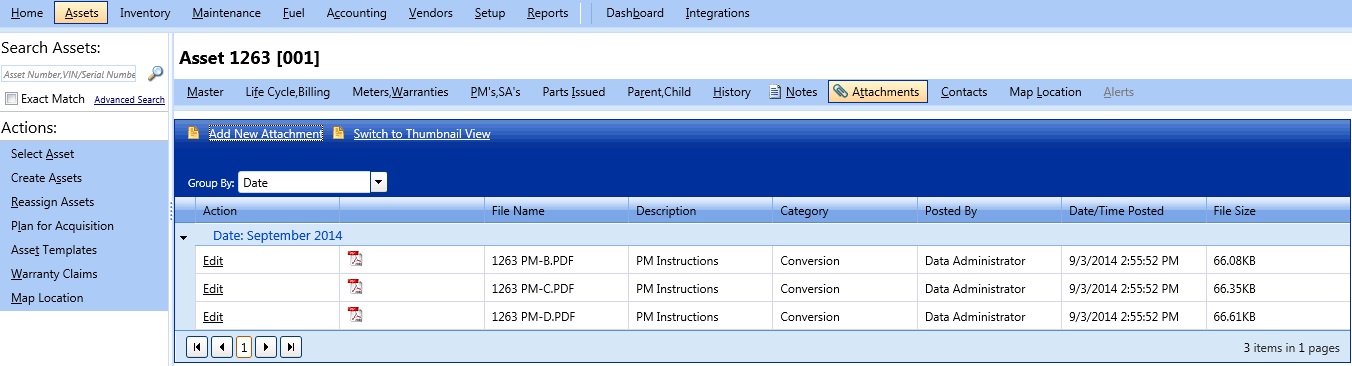Switch to the Notes tab

tap(793, 92)
